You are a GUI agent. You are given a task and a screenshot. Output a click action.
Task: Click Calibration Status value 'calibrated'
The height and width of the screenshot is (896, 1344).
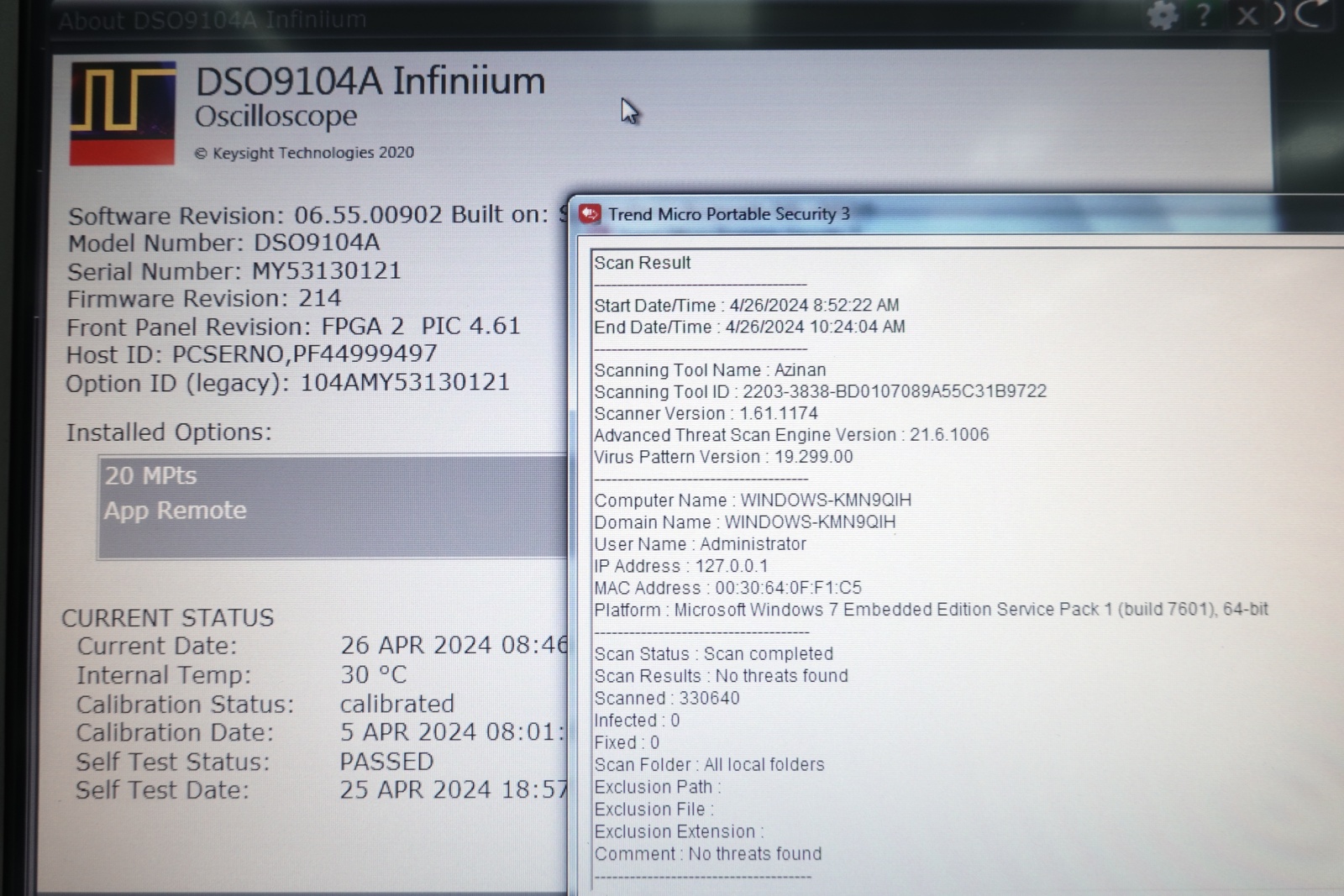click(396, 704)
